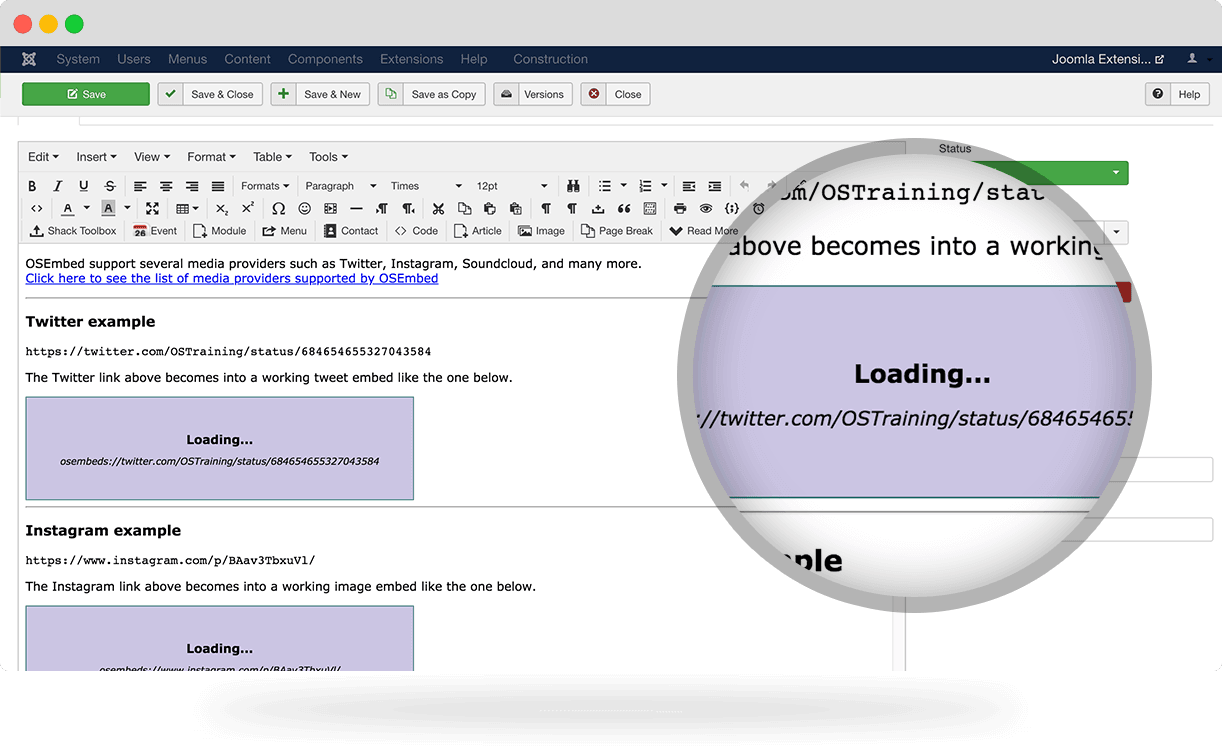The height and width of the screenshot is (748, 1222).
Task: Insert a code sample braces icon
Action: 732,208
